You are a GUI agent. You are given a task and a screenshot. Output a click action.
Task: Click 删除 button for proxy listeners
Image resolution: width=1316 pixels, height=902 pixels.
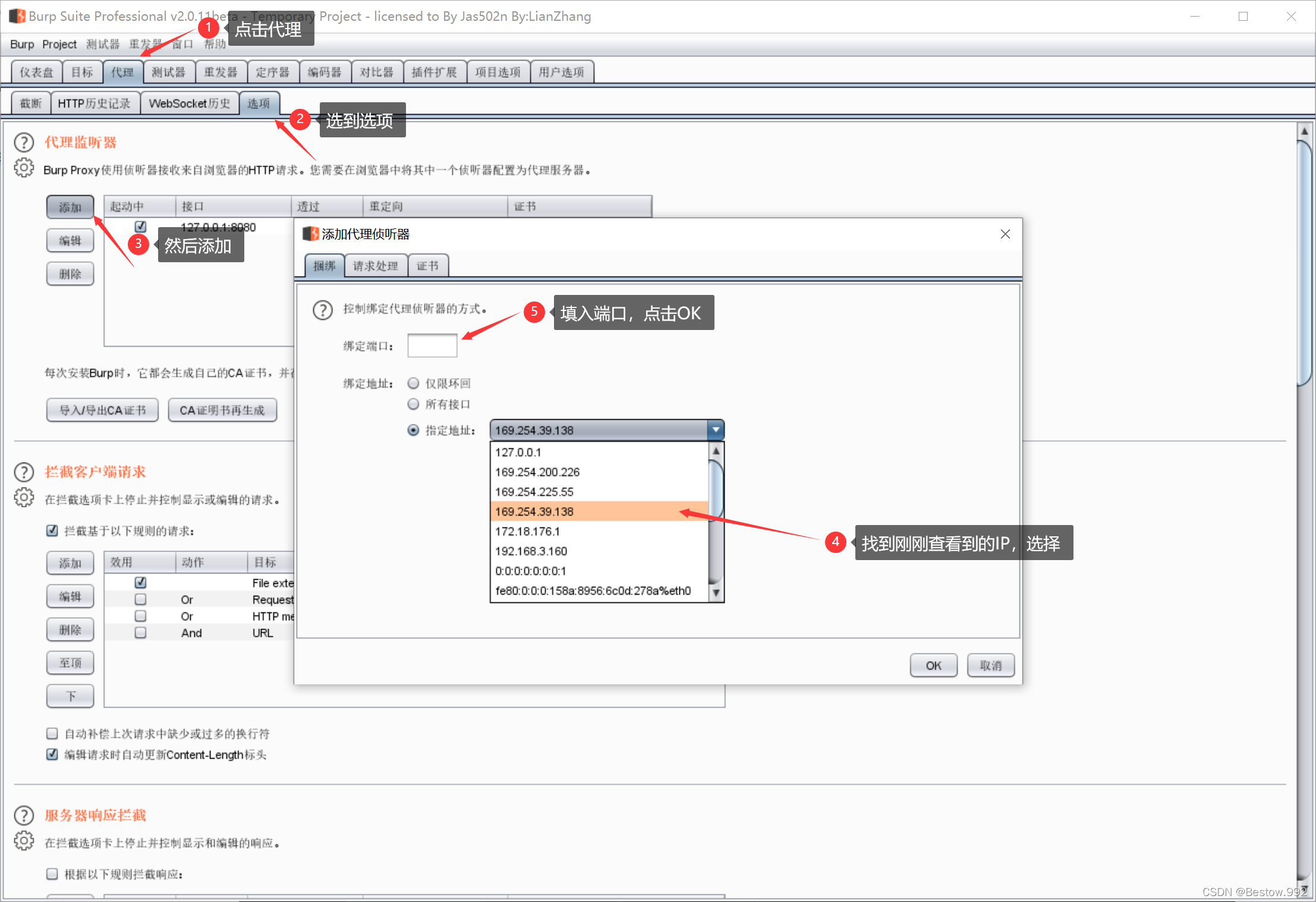tap(70, 274)
